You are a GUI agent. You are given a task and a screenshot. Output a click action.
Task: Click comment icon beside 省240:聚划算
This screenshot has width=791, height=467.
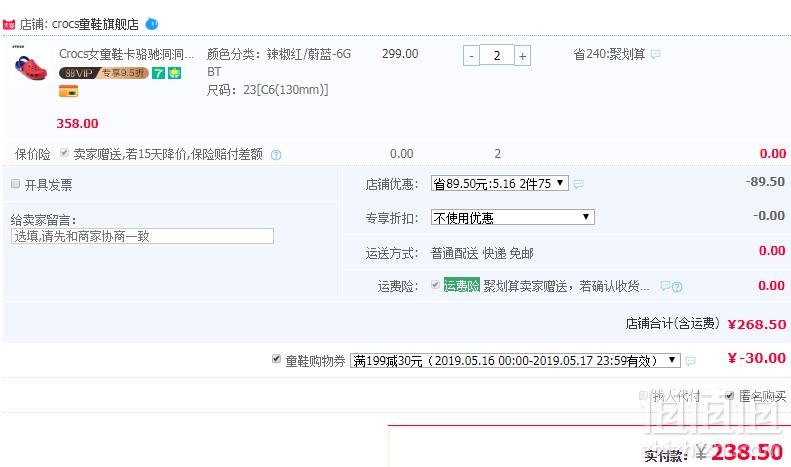655,54
